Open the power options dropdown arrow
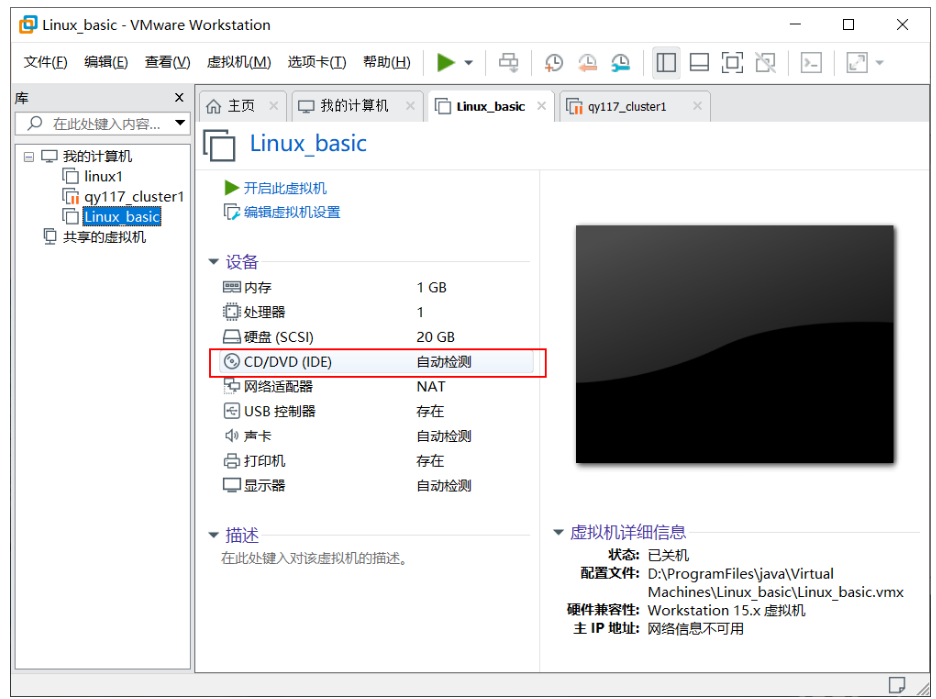Image resolution: width=936 pixels, height=699 pixels. (x=469, y=62)
